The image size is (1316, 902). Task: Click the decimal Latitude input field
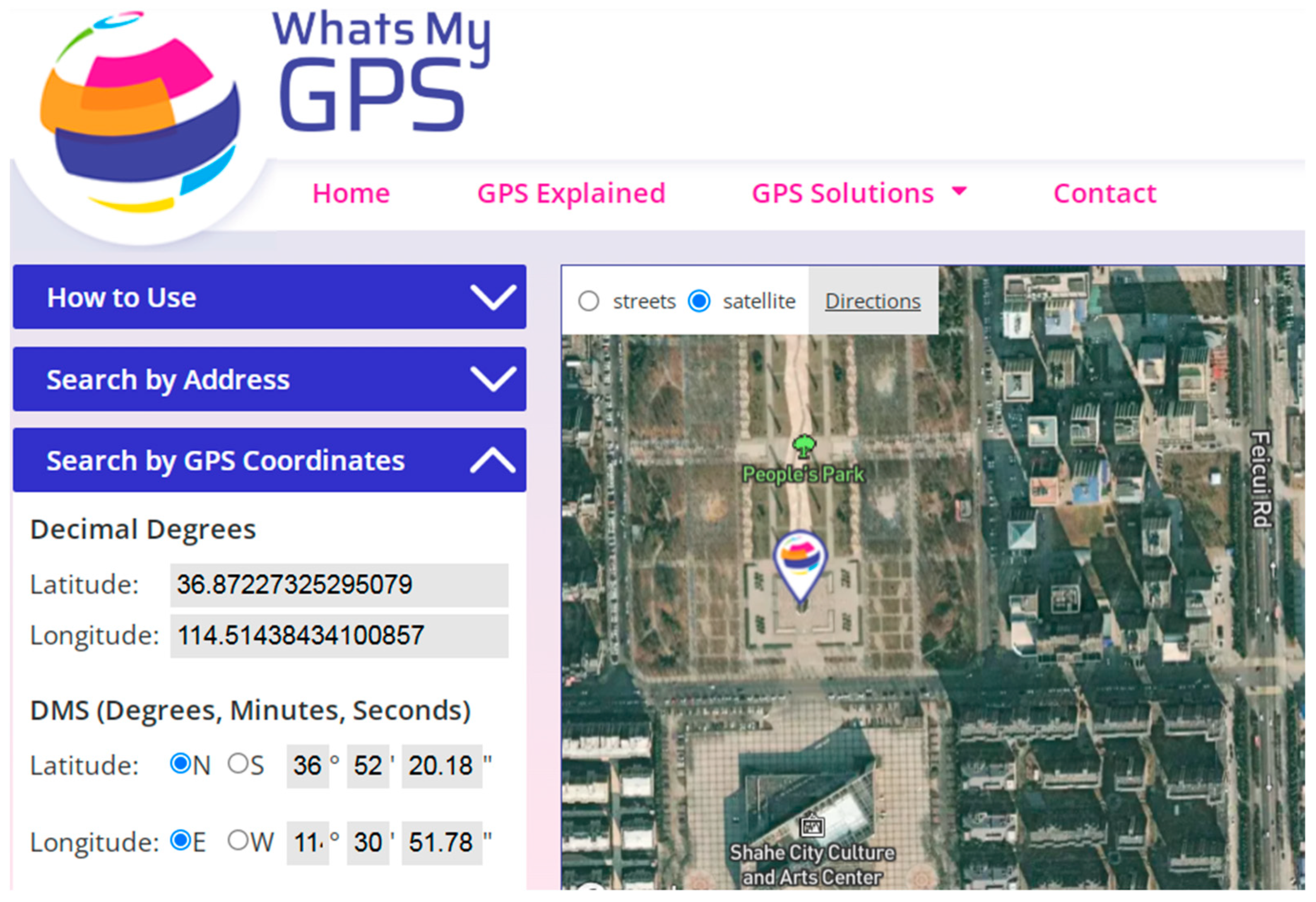click(x=339, y=585)
